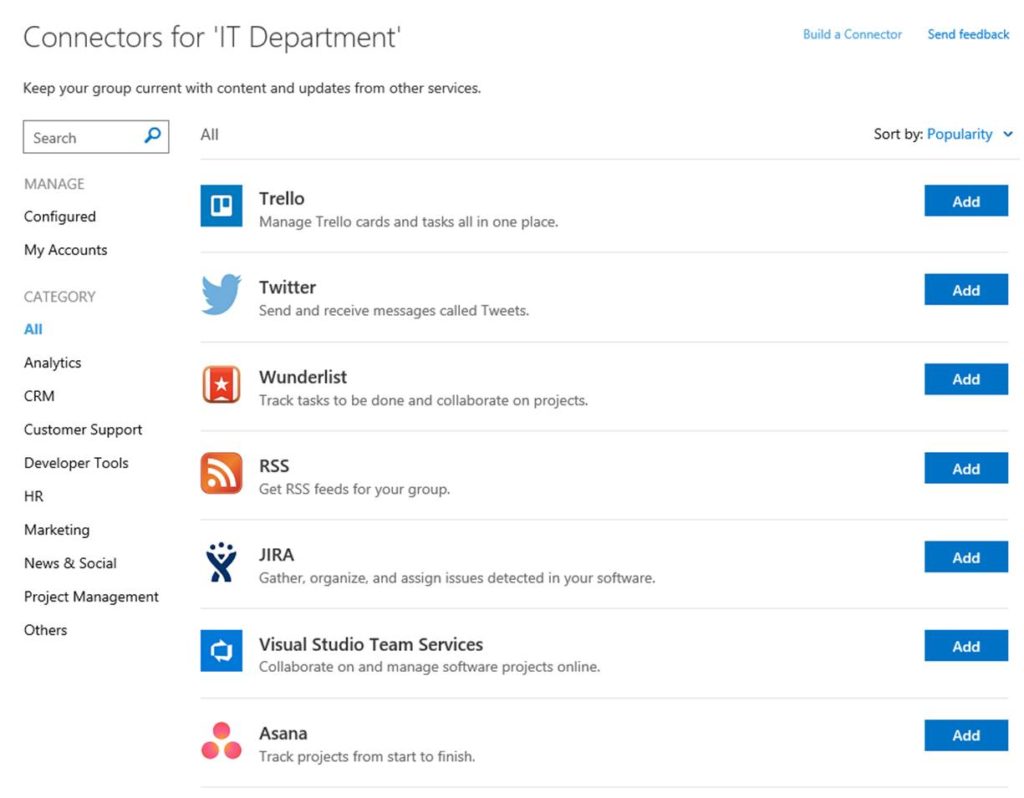Click the Trello connector icon
The image size is (1024, 798).
[221, 206]
